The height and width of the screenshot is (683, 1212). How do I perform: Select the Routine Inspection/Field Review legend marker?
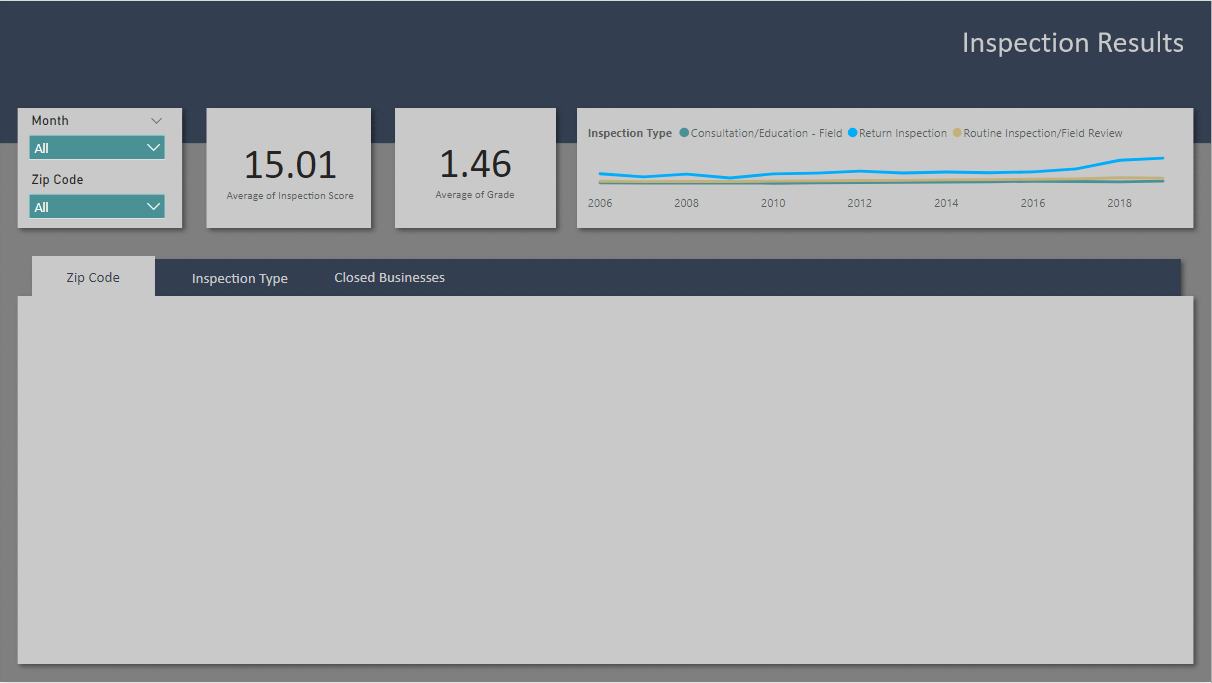pyautogui.click(x=958, y=132)
